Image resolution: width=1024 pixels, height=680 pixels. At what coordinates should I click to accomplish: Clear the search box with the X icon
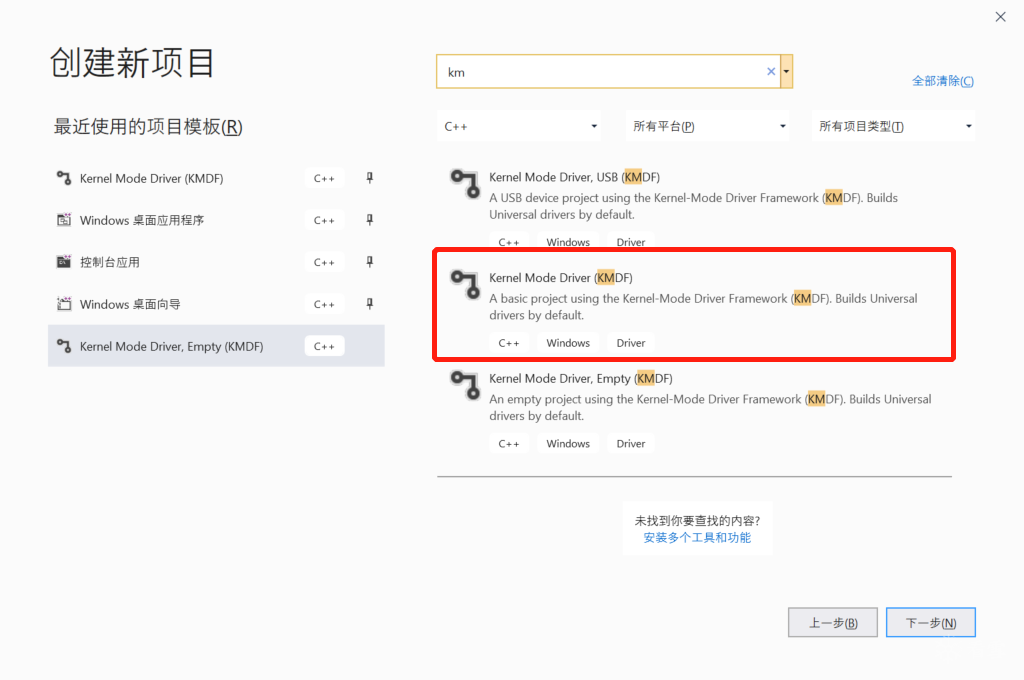[x=771, y=72]
